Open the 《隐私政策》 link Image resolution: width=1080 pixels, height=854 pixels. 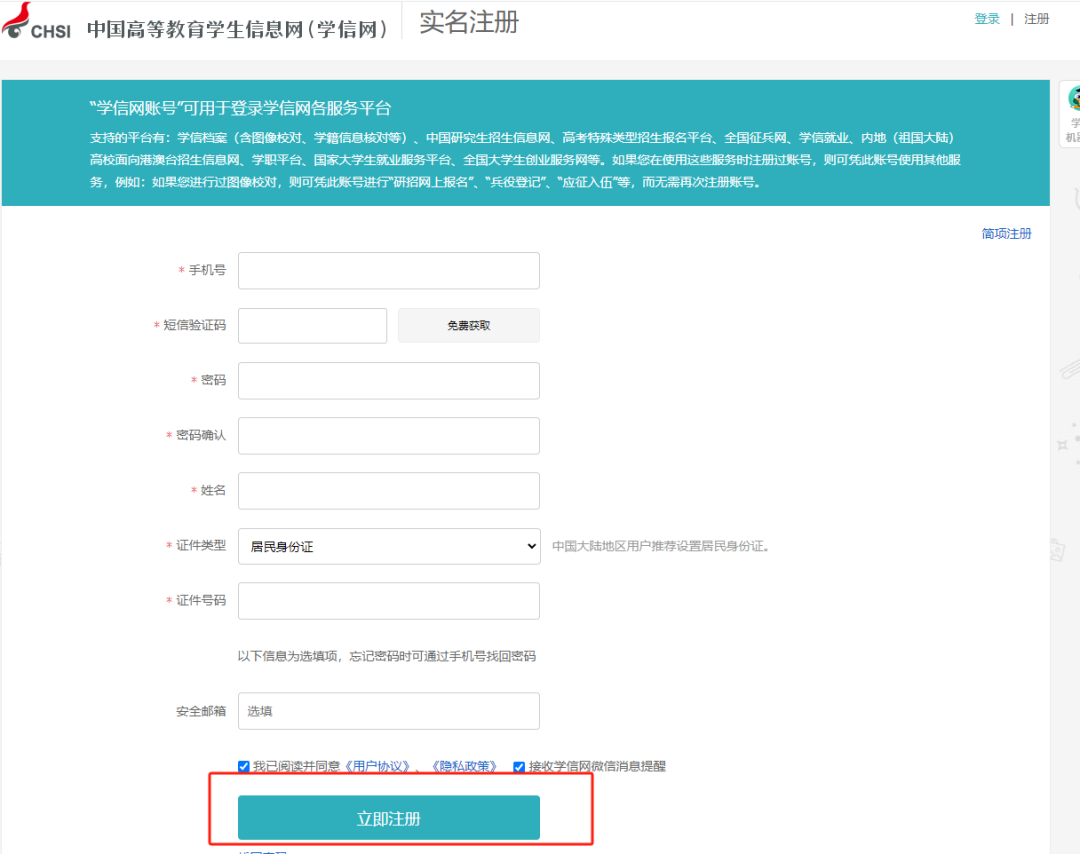tap(464, 767)
